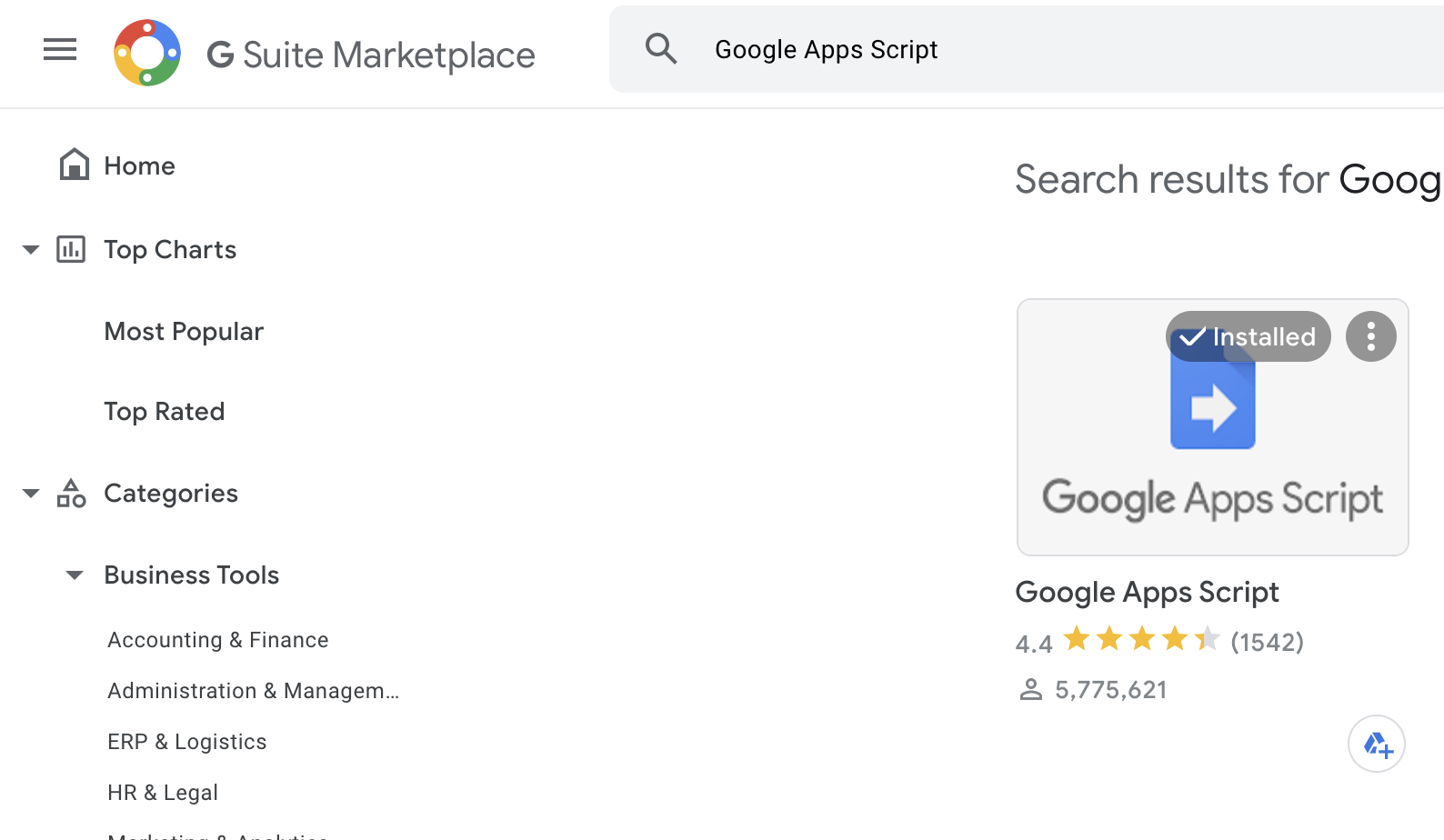The height and width of the screenshot is (840, 1444).
Task: Click the star rating of Google Apps Script
Action: (x=1141, y=639)
